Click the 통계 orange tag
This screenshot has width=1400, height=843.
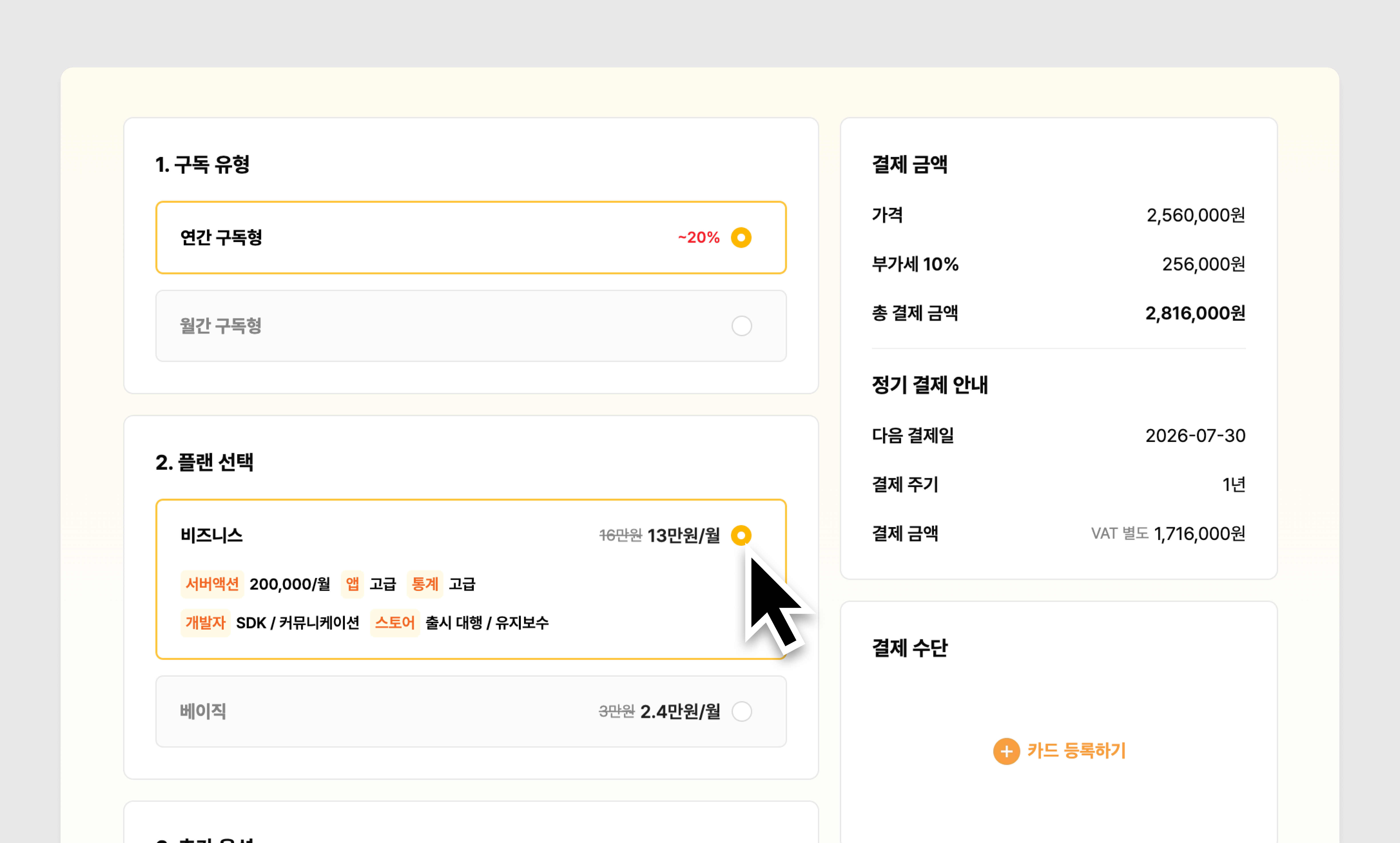point(425,584)
